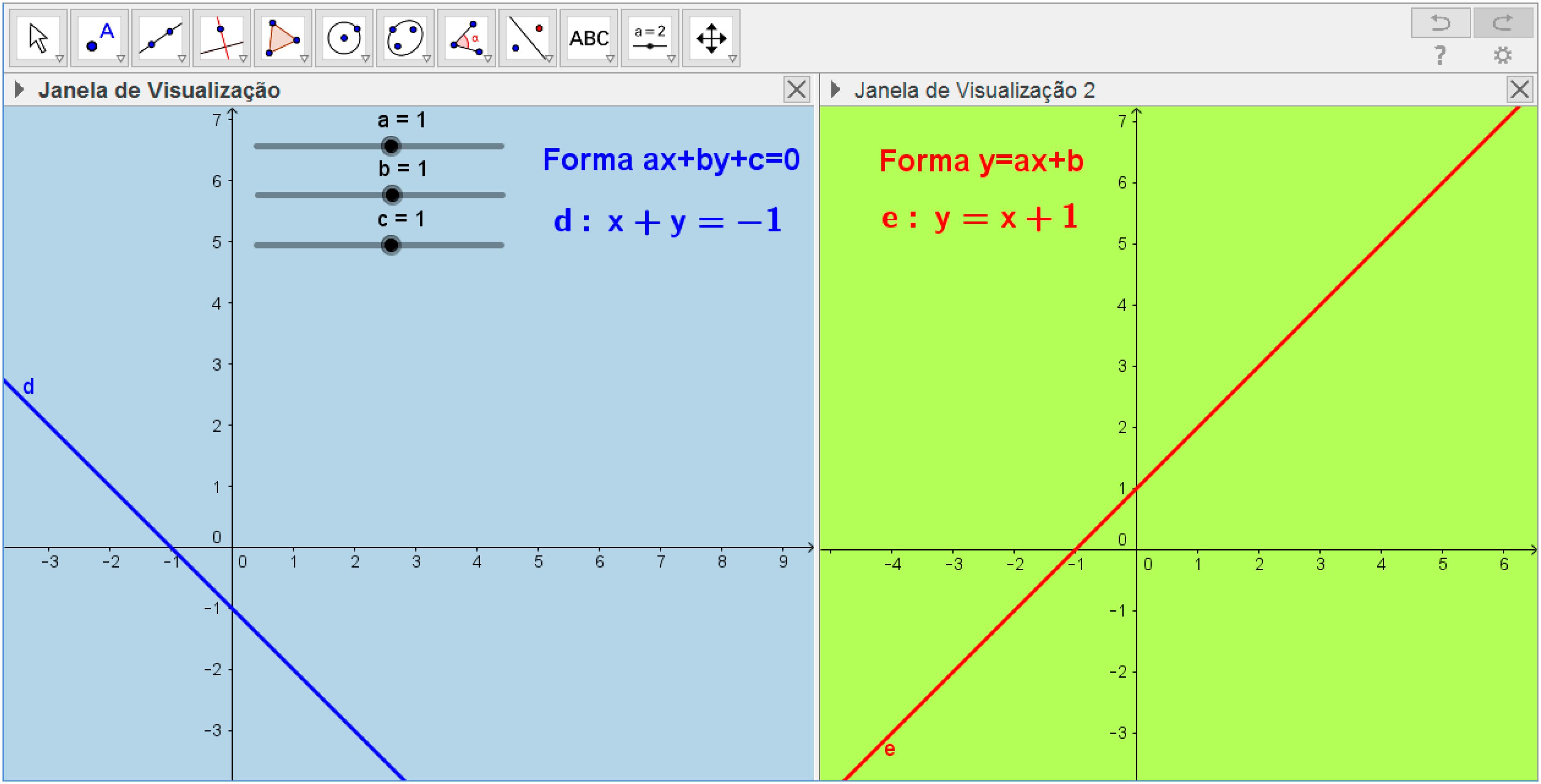Select the Line through two points tool
Image resolution: width=1541 pixels, height=784 pixels.
pyautogui.click(x=160, y=38)
